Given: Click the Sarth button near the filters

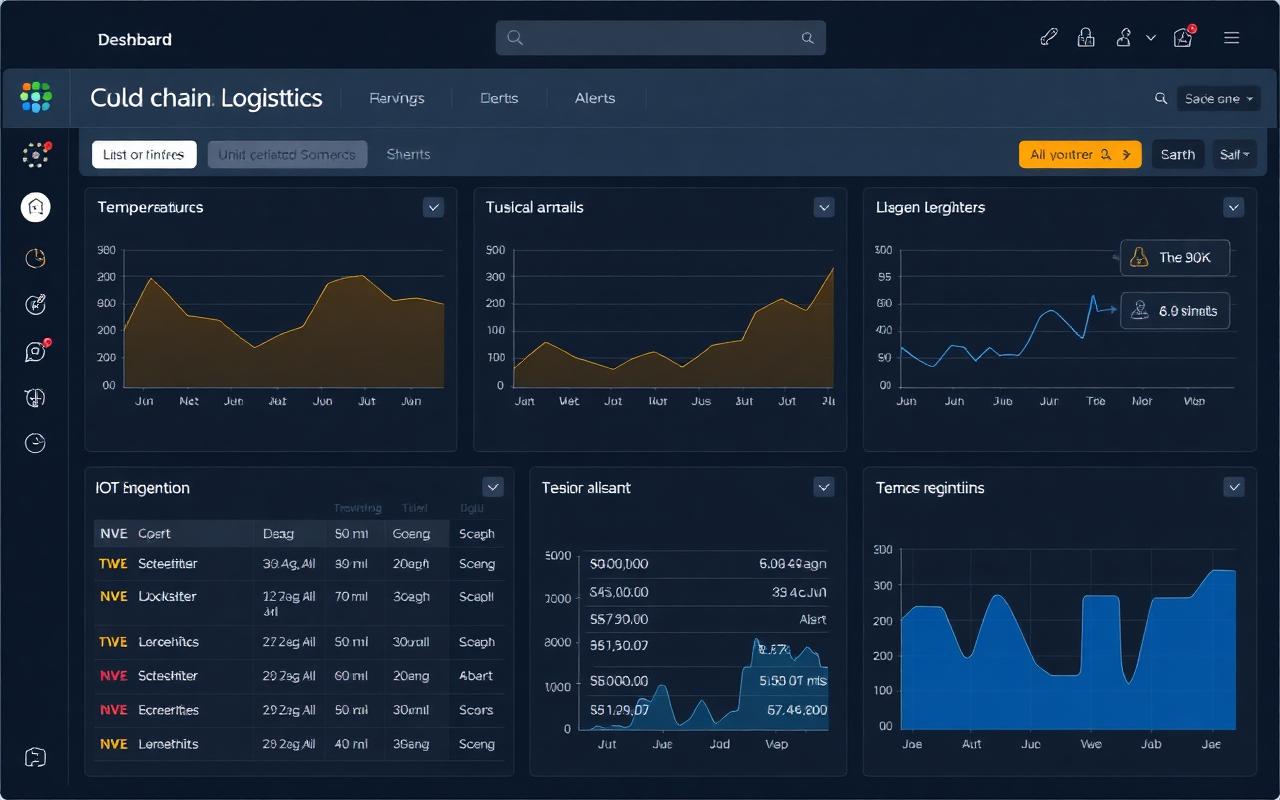Looking at the screenshot, I should coord(1177,154).
